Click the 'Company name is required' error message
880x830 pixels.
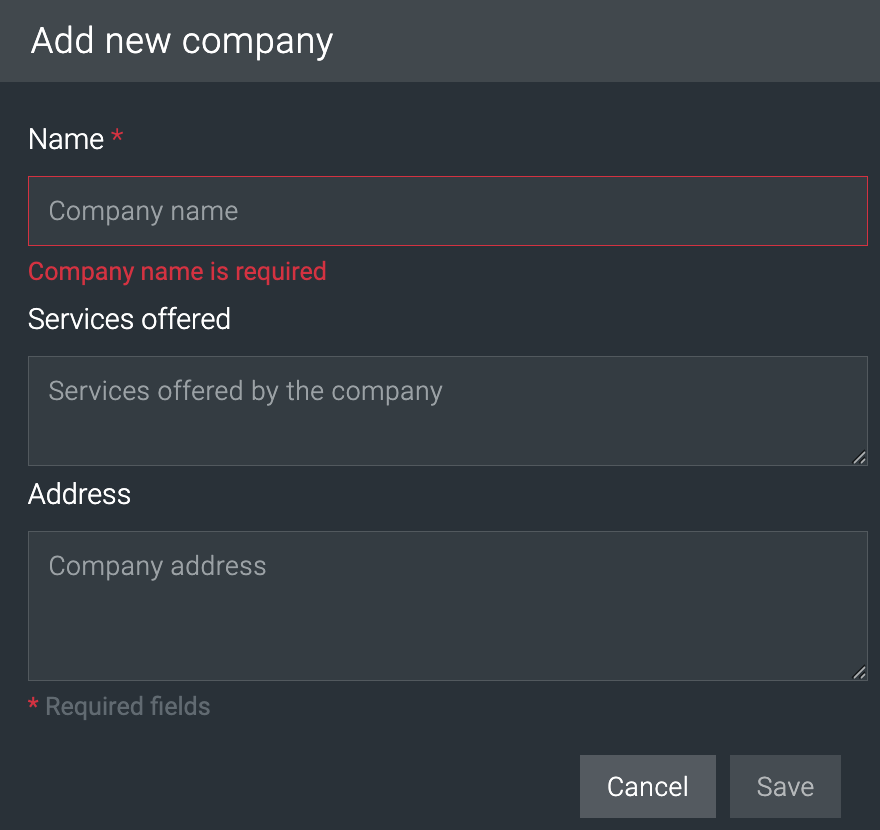click(177, 271)
